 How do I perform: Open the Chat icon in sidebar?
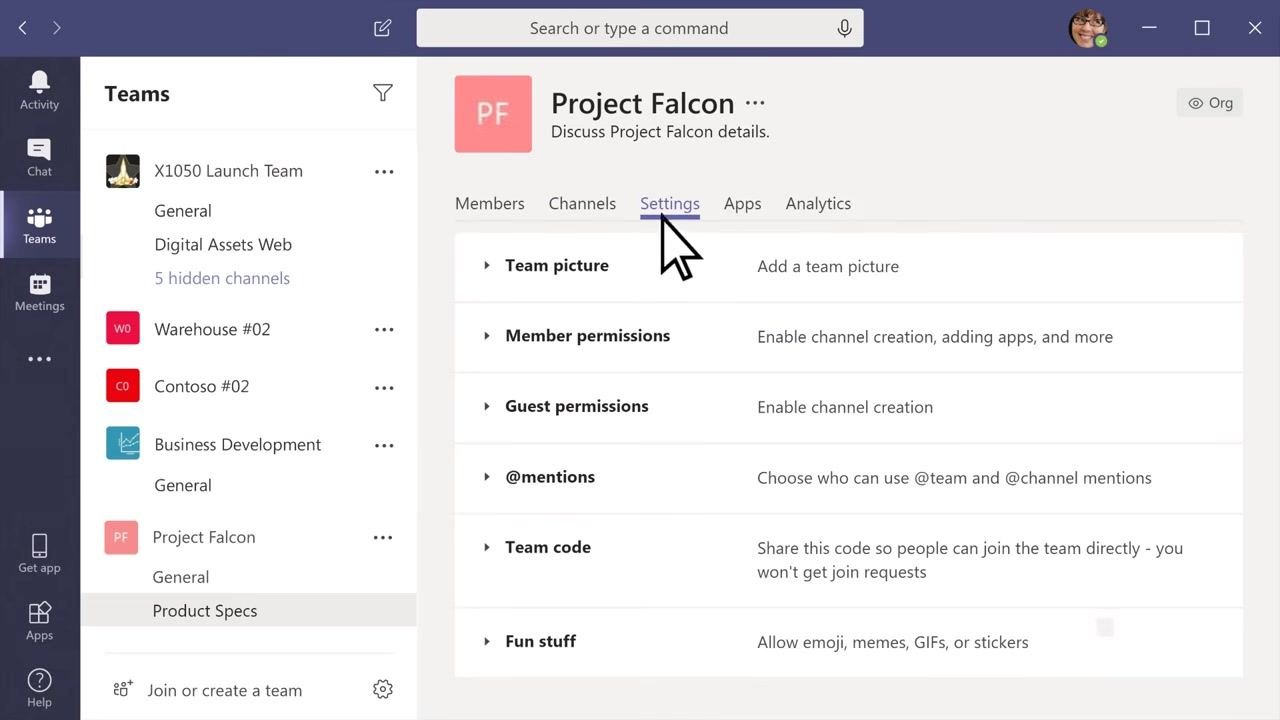(39, 150)
